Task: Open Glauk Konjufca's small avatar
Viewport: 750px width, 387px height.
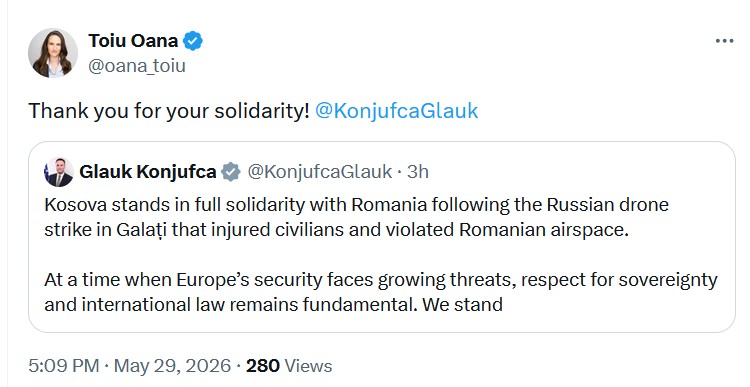Action: (58, 172)
